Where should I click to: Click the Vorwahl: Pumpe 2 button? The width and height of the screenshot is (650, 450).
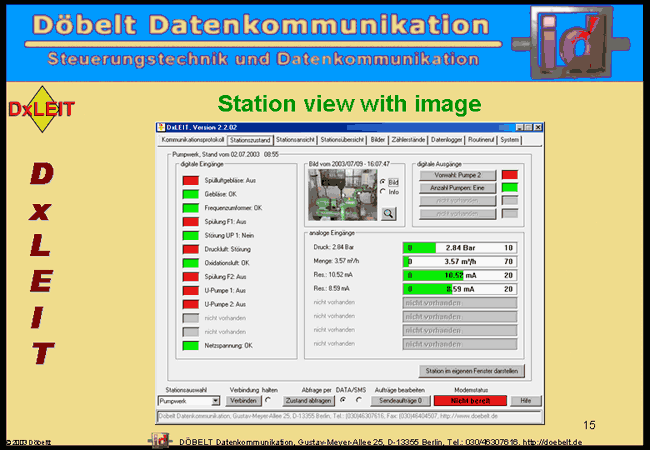458,175
